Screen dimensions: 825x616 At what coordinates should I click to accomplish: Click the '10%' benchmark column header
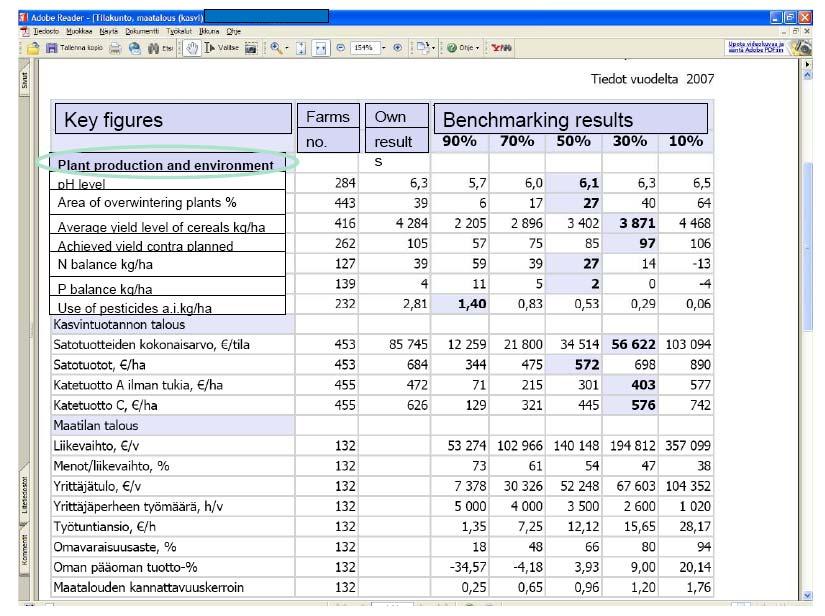[x=686, y=141]
